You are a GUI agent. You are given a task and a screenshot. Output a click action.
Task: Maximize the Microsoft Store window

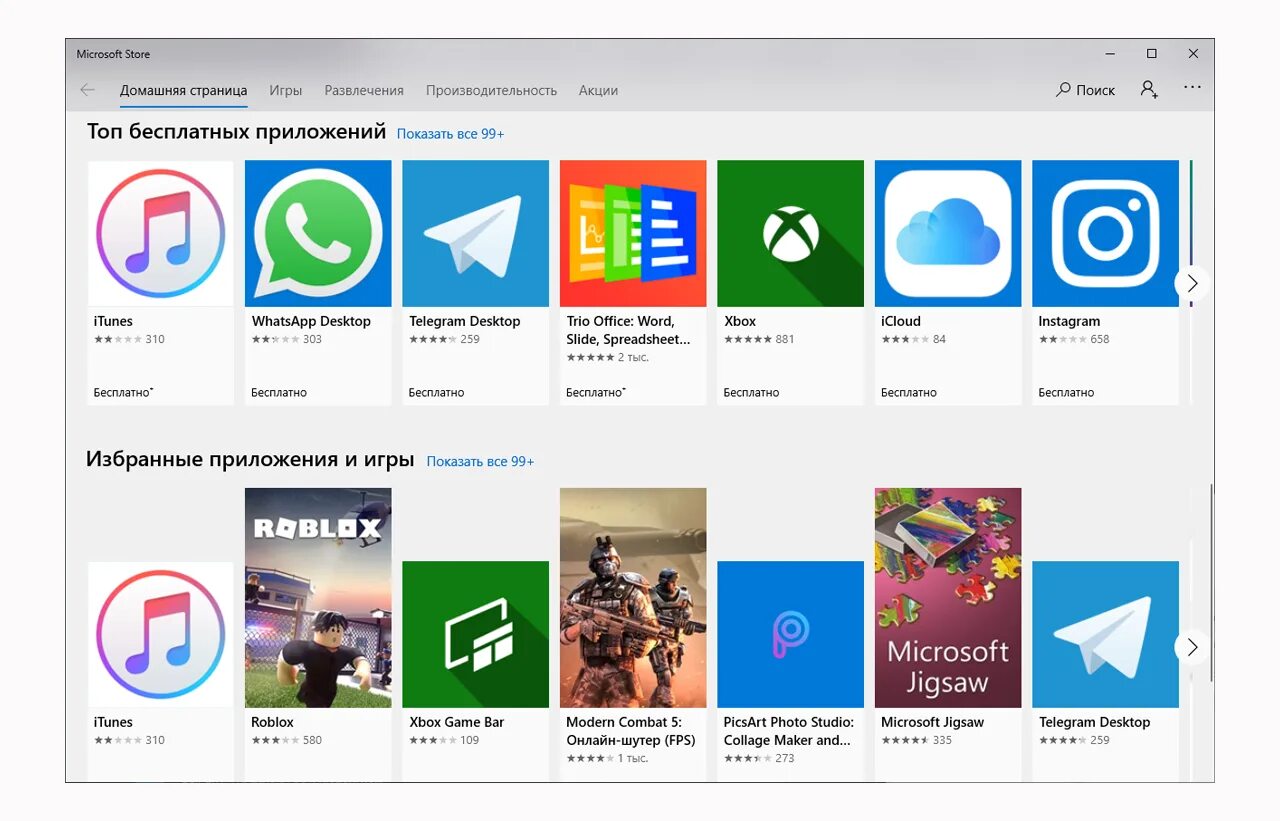[x=1152, y=54]
